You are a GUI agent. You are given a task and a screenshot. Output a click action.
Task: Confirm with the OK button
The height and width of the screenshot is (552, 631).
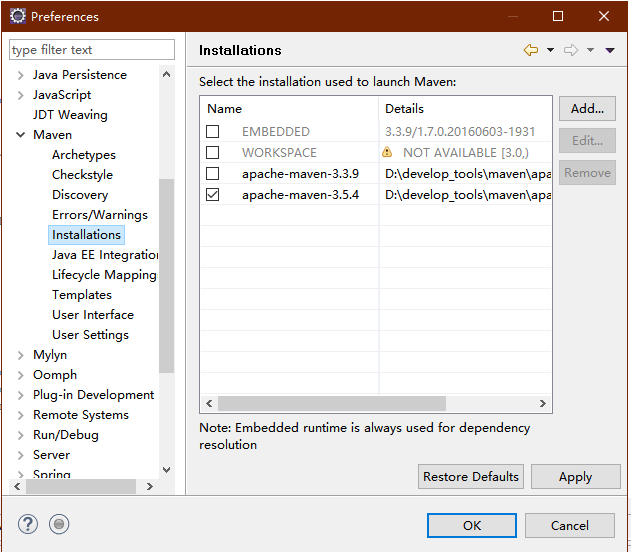pos(472,525)
